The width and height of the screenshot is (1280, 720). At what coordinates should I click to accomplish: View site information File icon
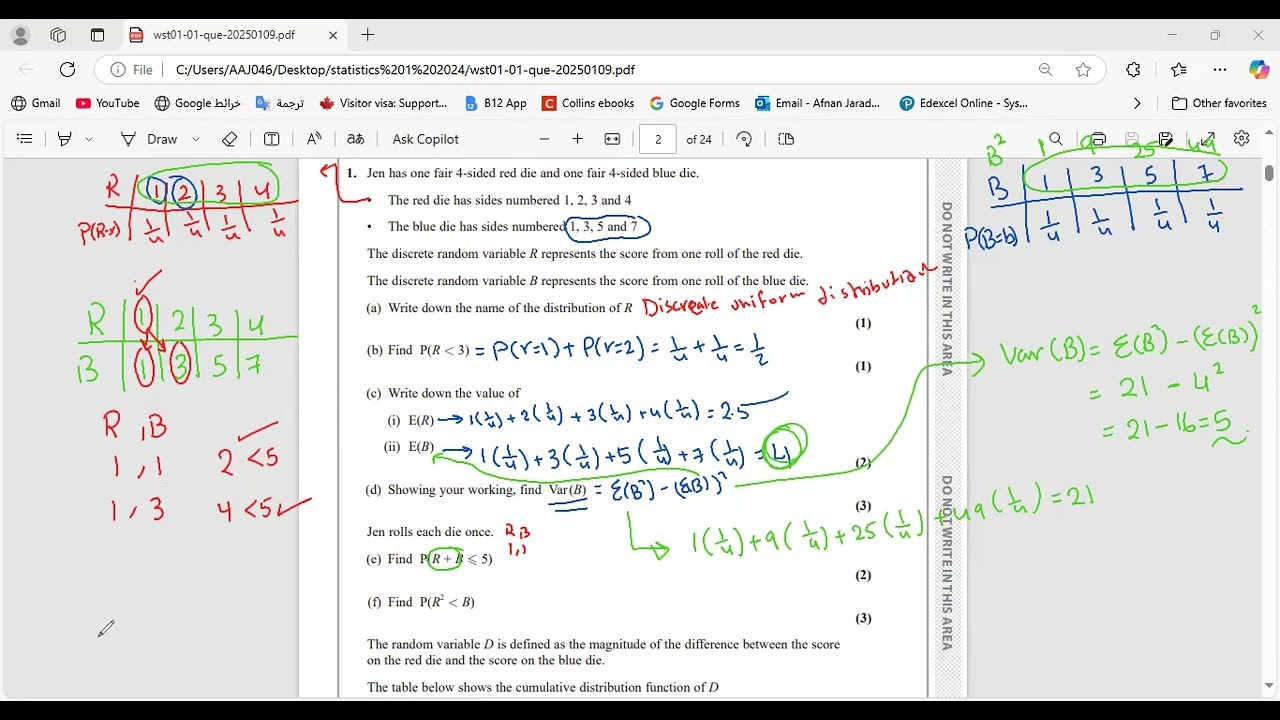132,70
